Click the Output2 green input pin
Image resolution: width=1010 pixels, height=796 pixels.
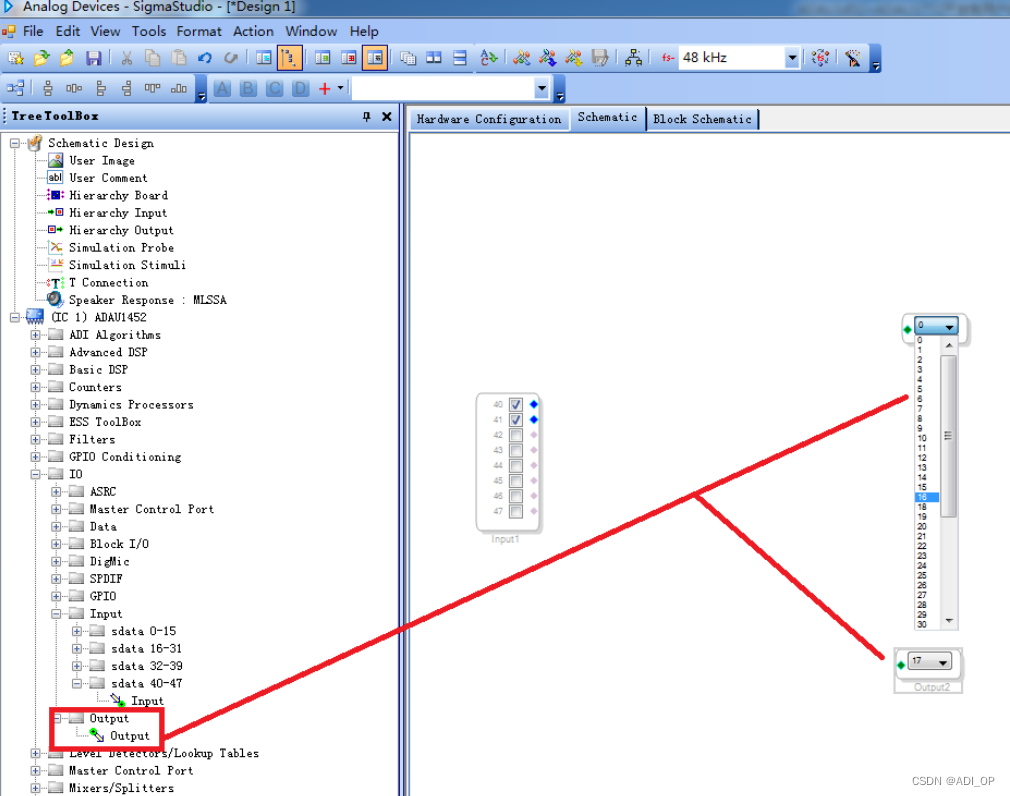click(901, 665)
